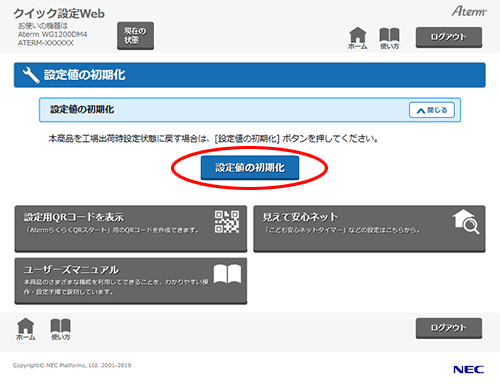
Task: Open the 使い方 book icon in the top header
Action: tap(389, 38)
